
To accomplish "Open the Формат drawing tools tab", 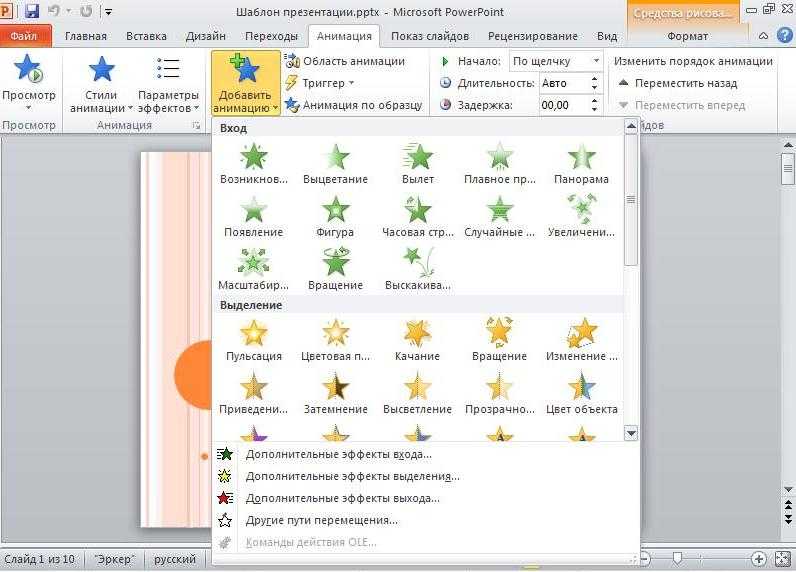I will click(687, 36).
